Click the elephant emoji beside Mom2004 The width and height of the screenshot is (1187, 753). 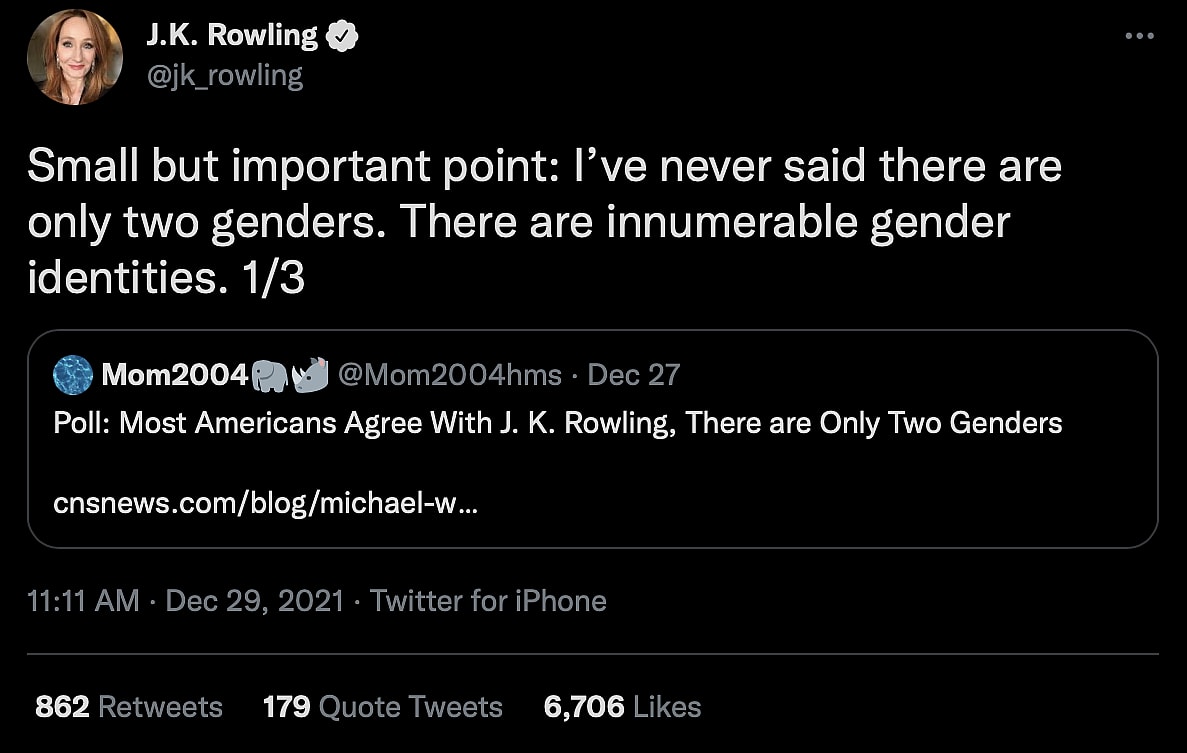coord(270,375)
